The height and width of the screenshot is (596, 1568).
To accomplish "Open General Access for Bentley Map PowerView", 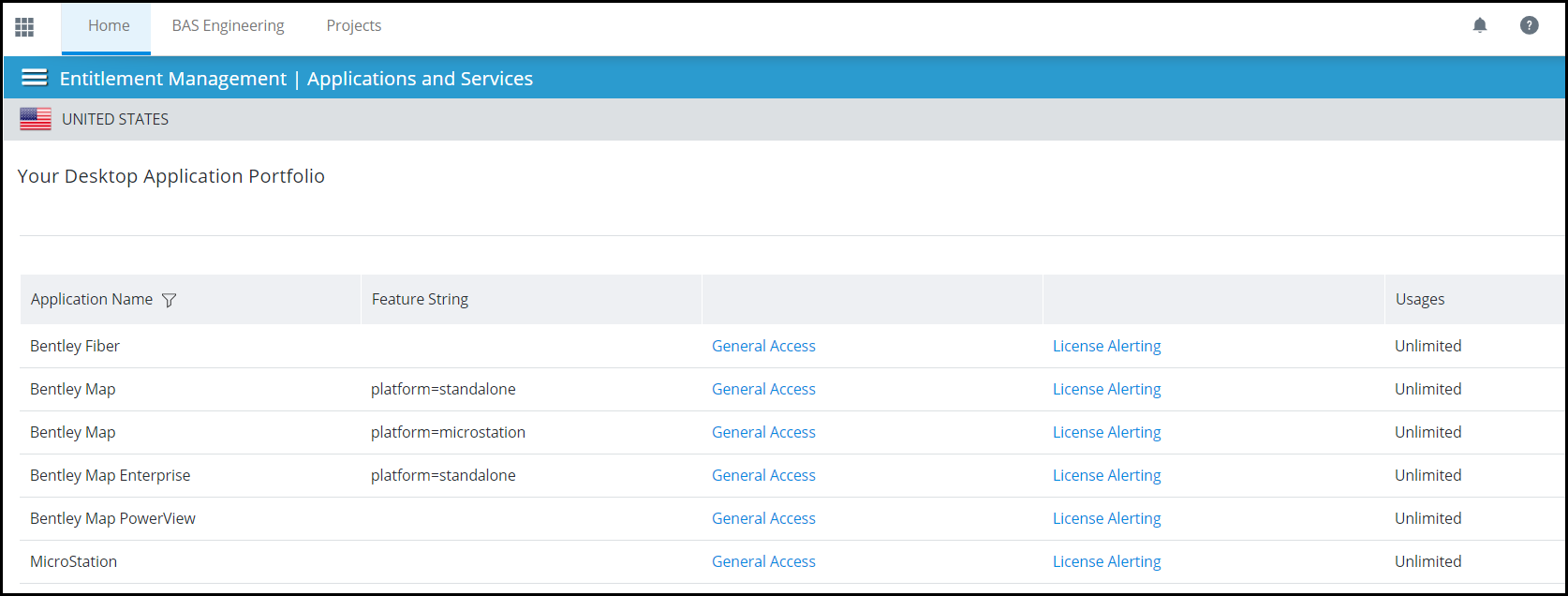I will pos(763,518).
